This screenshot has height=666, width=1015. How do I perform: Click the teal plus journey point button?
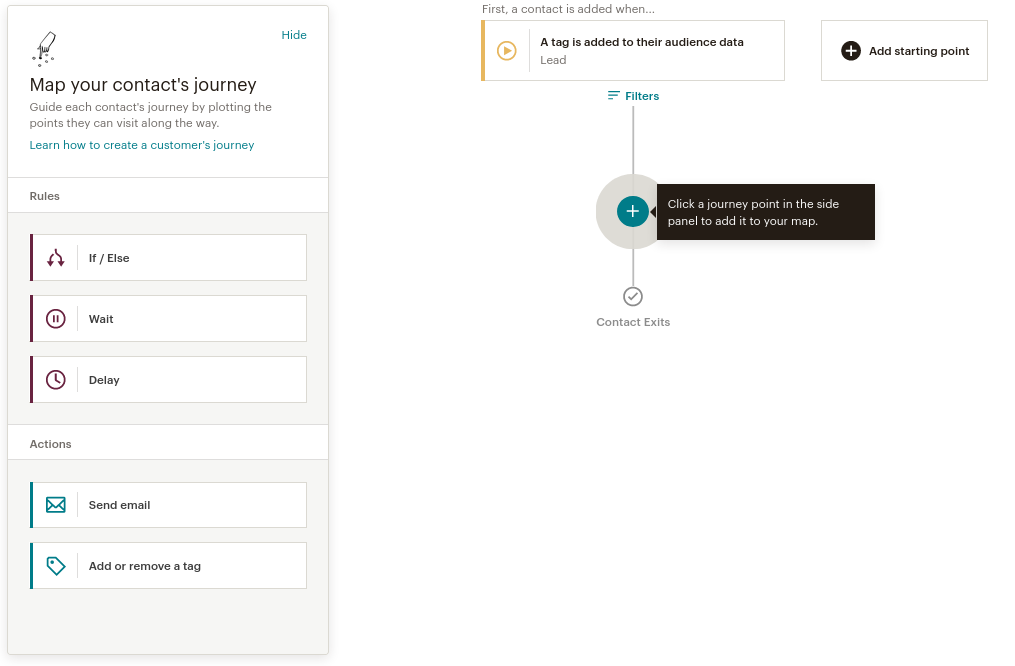pyautogui.click(x=632, y=212)
